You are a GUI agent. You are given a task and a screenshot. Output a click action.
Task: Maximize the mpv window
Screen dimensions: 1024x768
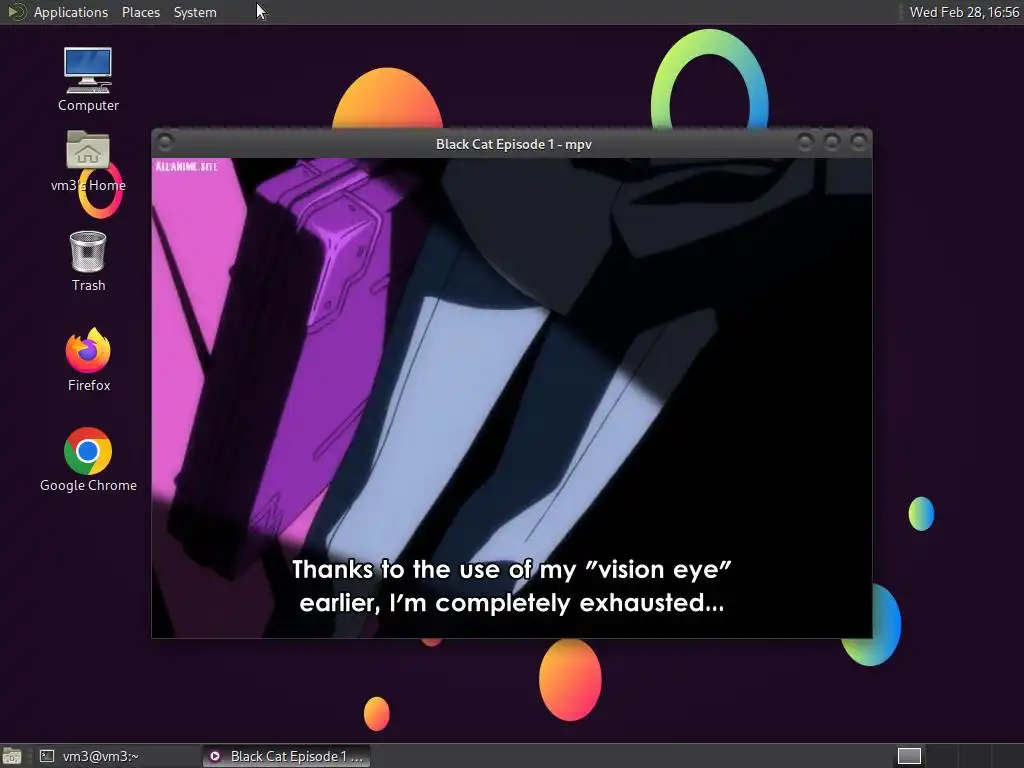coord(831,142)
